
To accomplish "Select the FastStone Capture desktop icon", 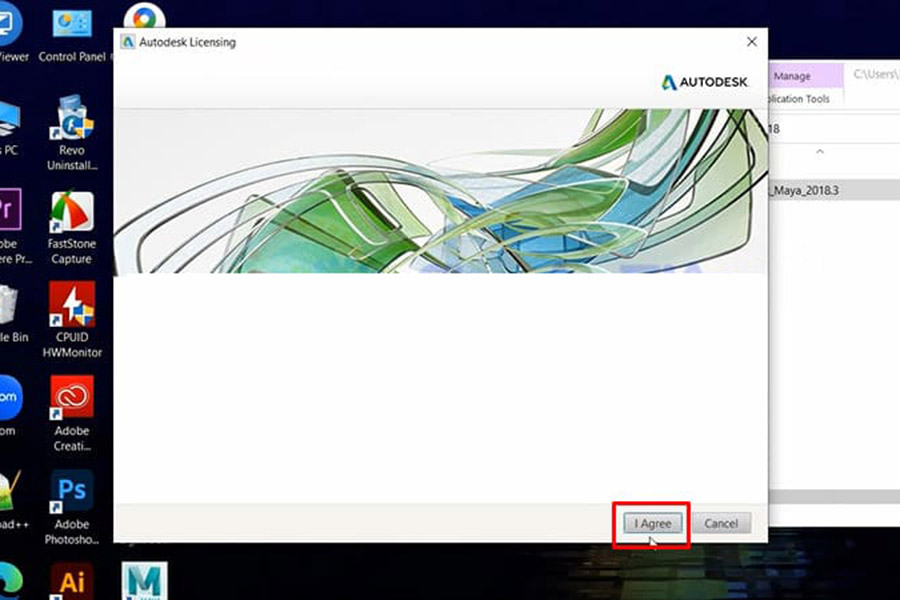I will pyautogui.click(x=72, y=227).
